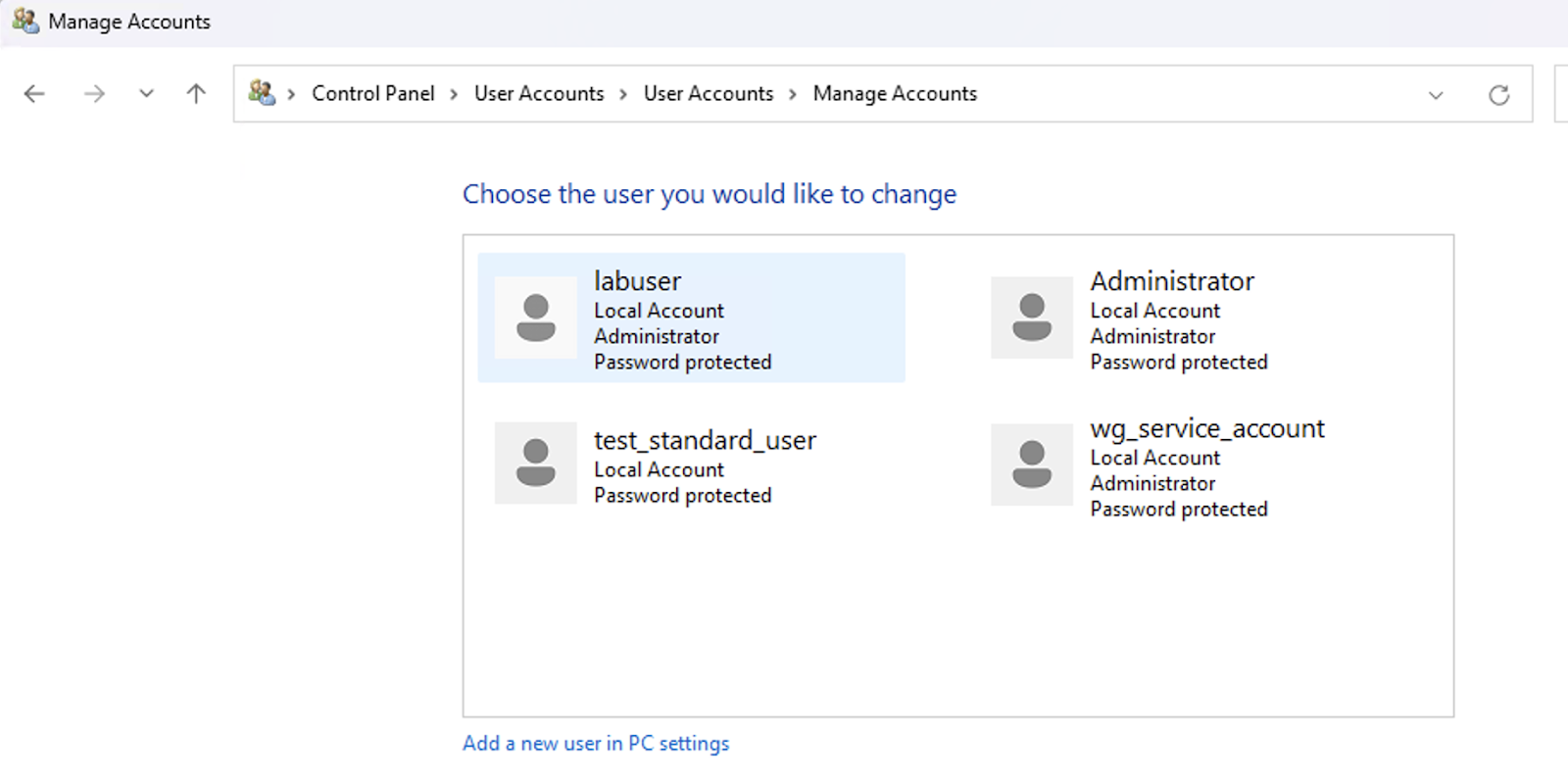The width and height of the screenshot is (1568, 782).
Task: Select the test_standard_user account name
Action: pos(705,441)
